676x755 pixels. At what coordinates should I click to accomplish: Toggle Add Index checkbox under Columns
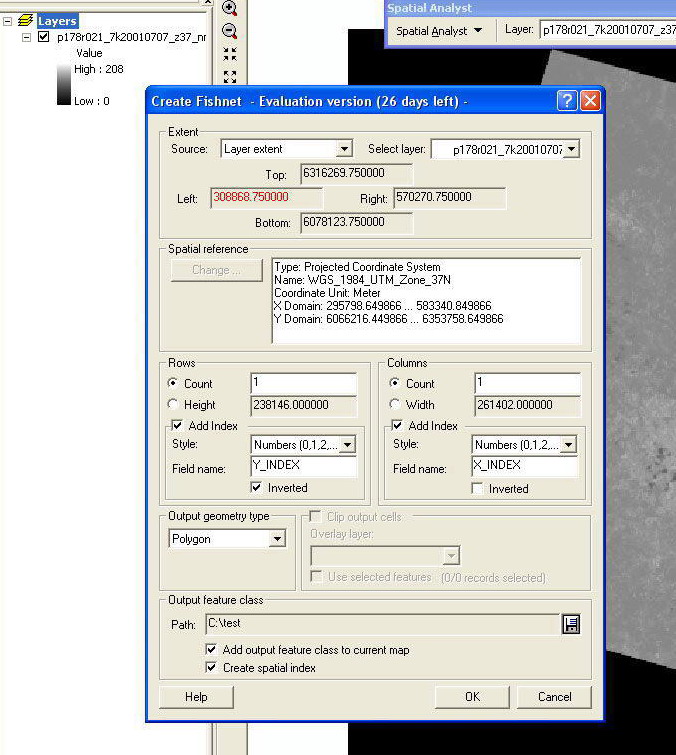point(397,425)
